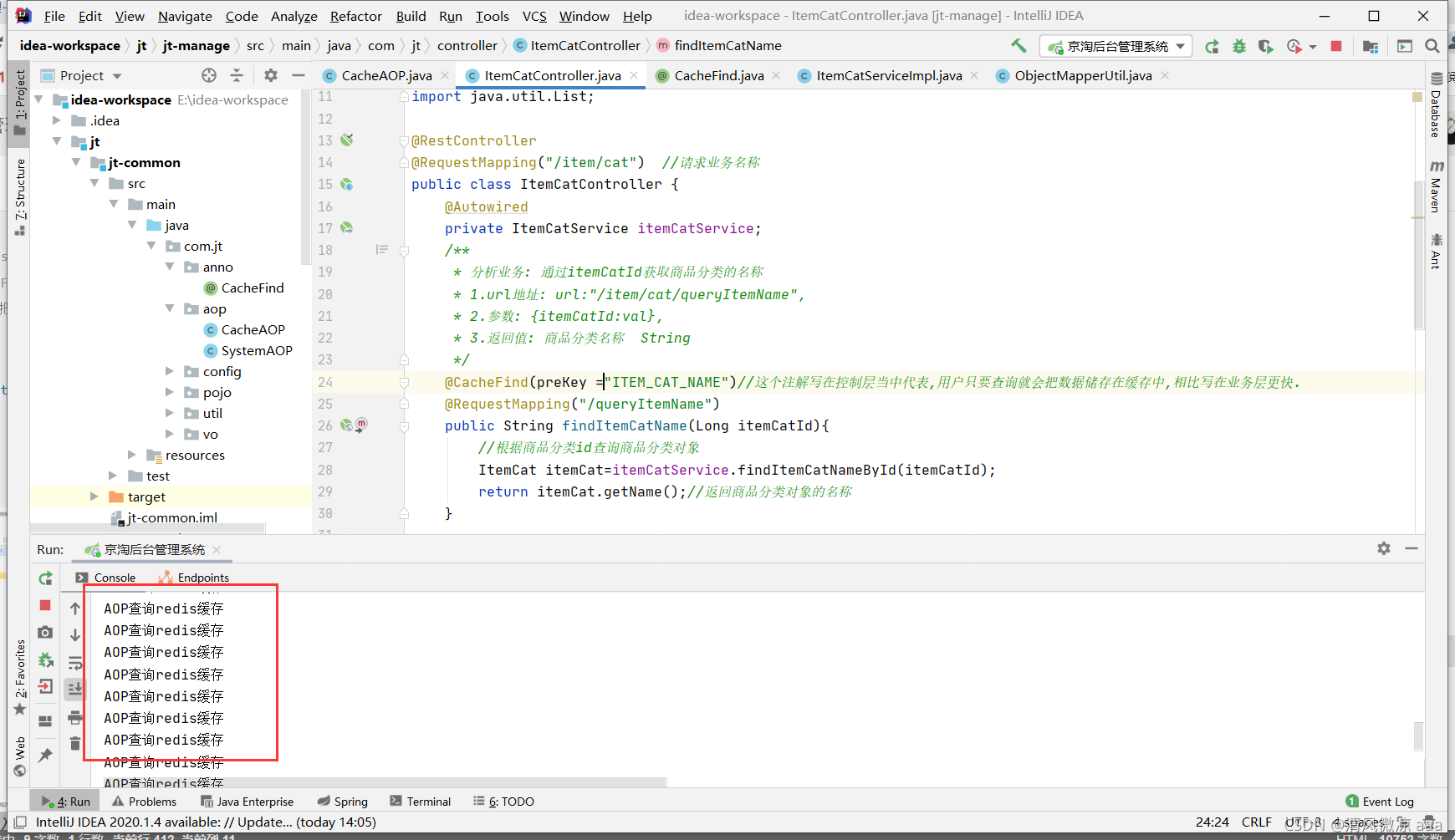The height and width of the screenshot is (840, 1455).
Task: Open Java Enterprise tool window
Action: pos(247,802)
